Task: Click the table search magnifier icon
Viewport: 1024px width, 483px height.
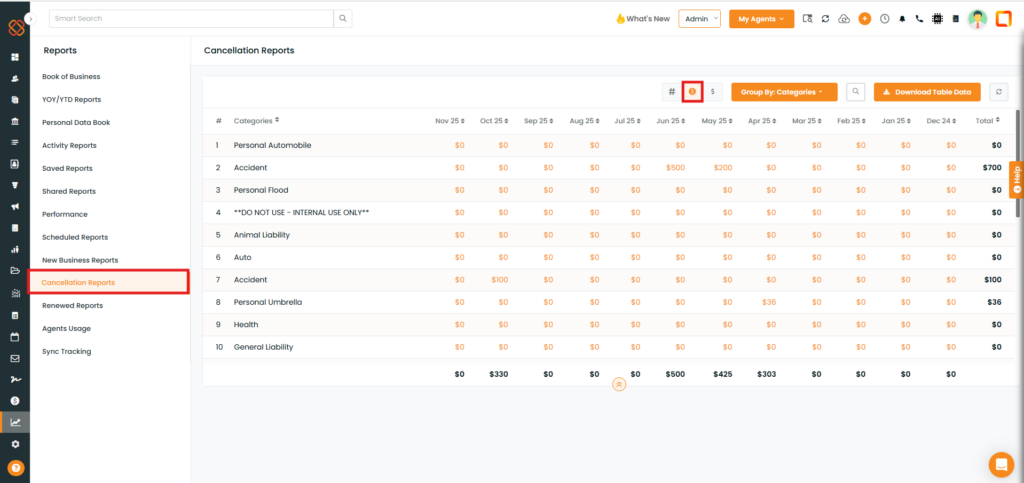Action: click(855, 92)
